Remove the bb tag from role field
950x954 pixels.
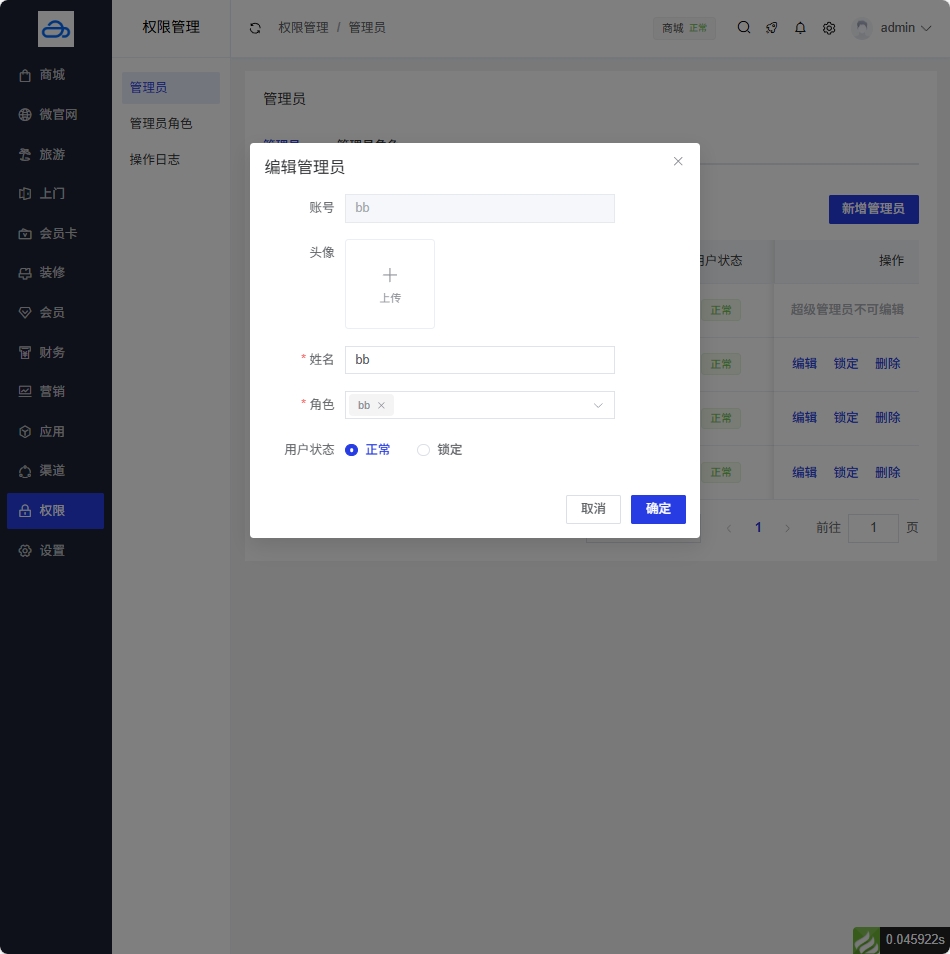tap(381, 405)
